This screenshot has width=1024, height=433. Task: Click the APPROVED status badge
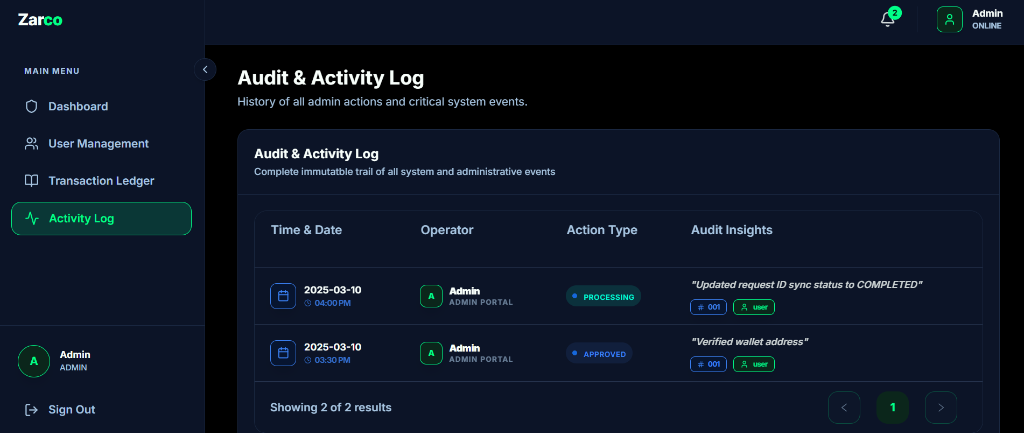pyautogui.click(x=599, y=353)
